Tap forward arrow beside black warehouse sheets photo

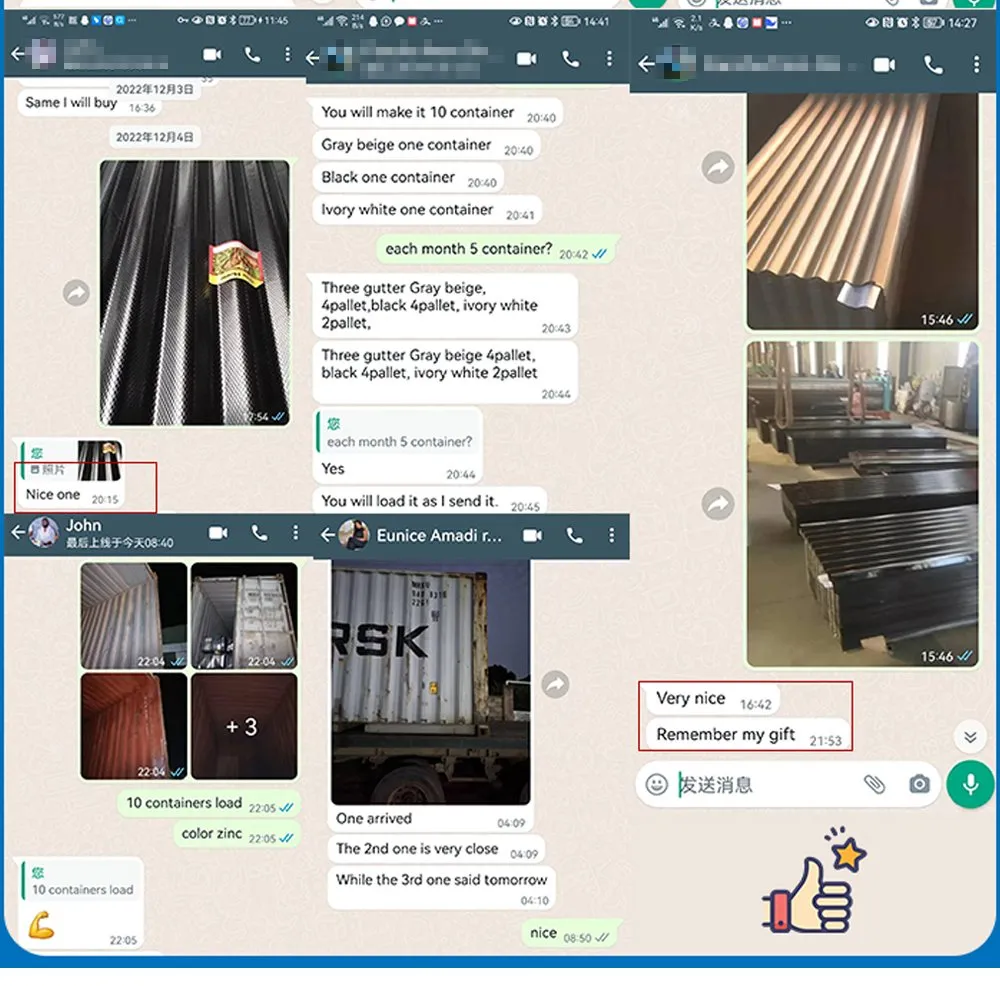[718, 503]
